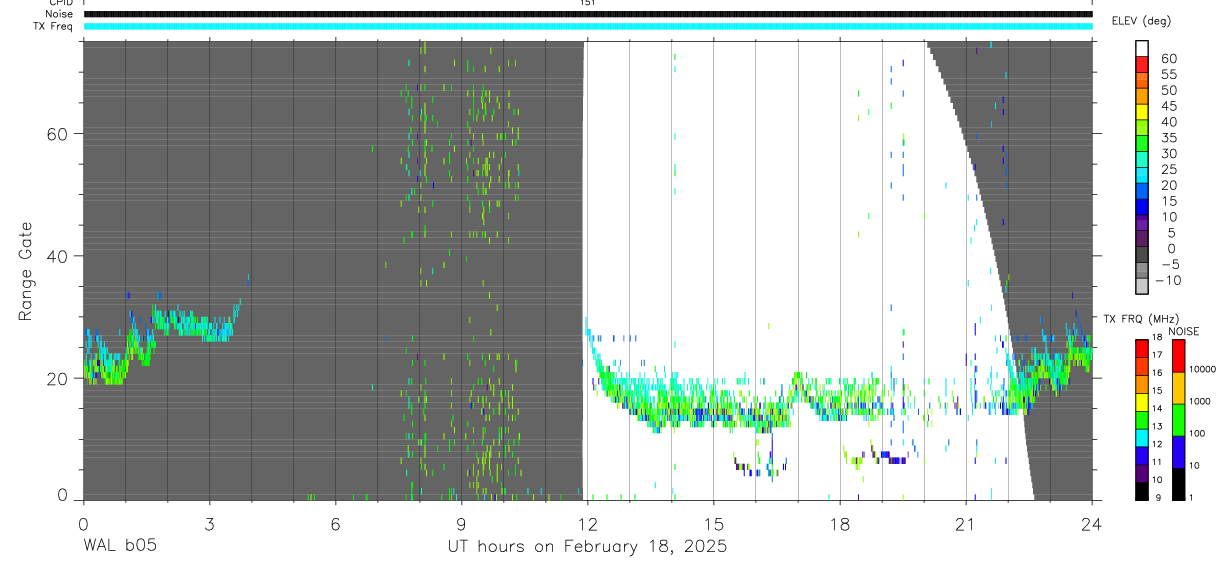1228x567 pixels.
Task: Click the 3 tick on the UT hours axis
Action: (x=209, y=524)
